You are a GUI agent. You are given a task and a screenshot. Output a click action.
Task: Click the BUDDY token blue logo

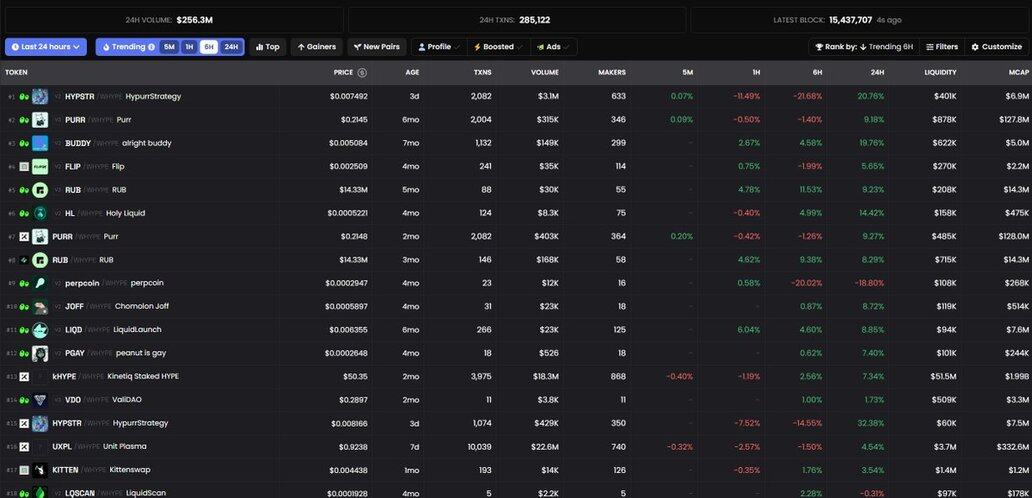pos(40,143)
